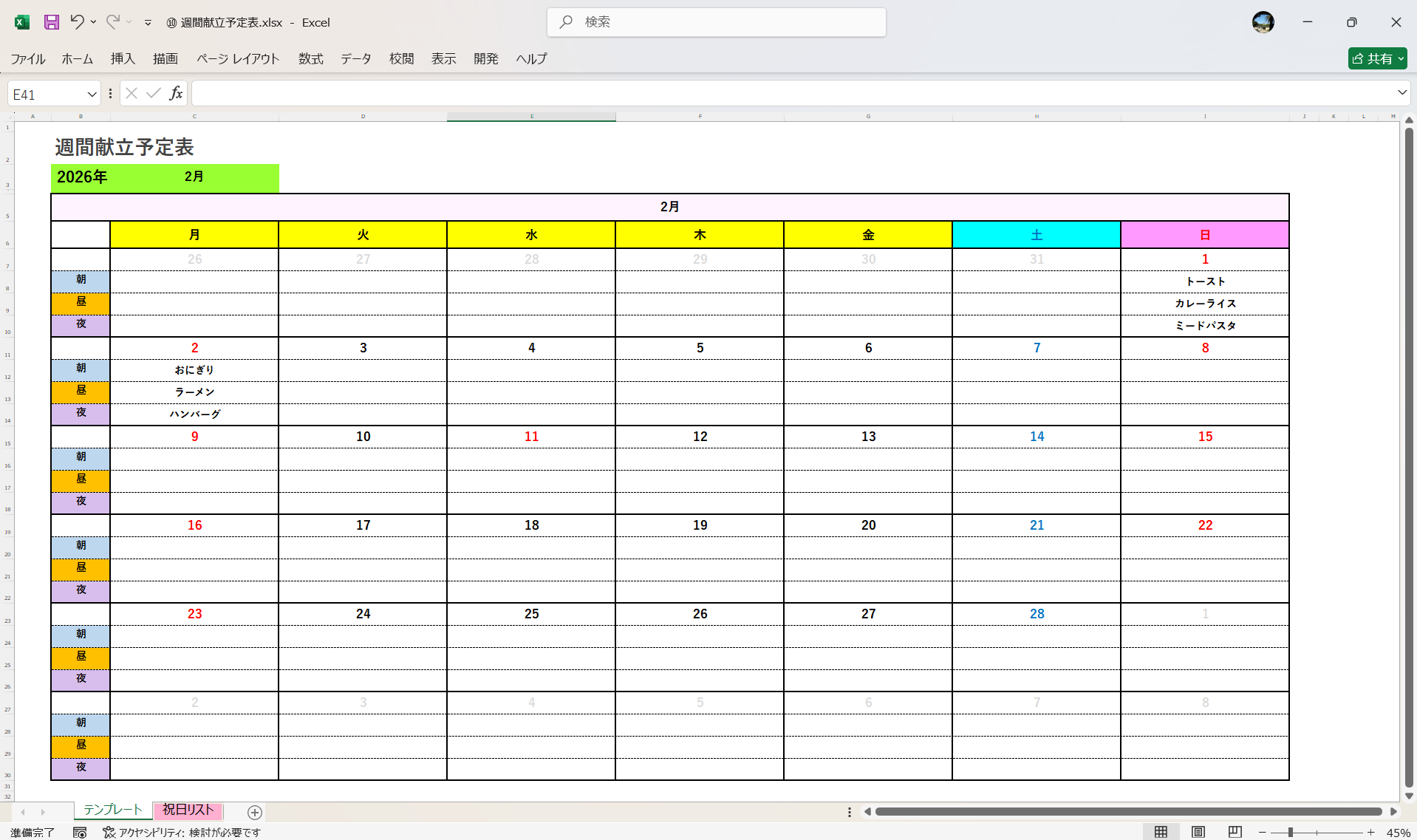Switch to Normal view grid icon
This screenshot has width=1417, height=840.
click(1161, 830)
